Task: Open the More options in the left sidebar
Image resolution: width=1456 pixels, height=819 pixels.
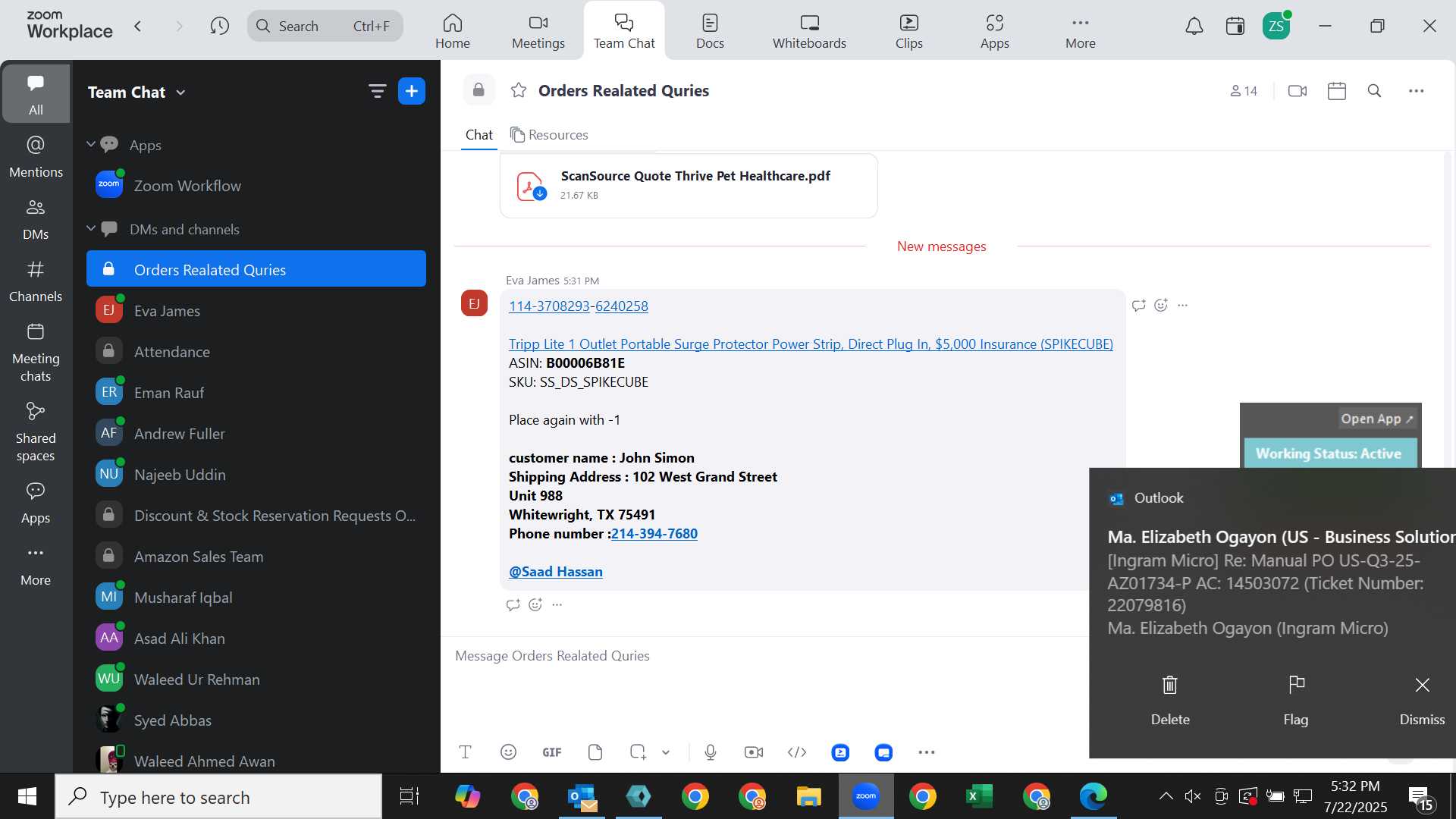Action: coord(36,565)
